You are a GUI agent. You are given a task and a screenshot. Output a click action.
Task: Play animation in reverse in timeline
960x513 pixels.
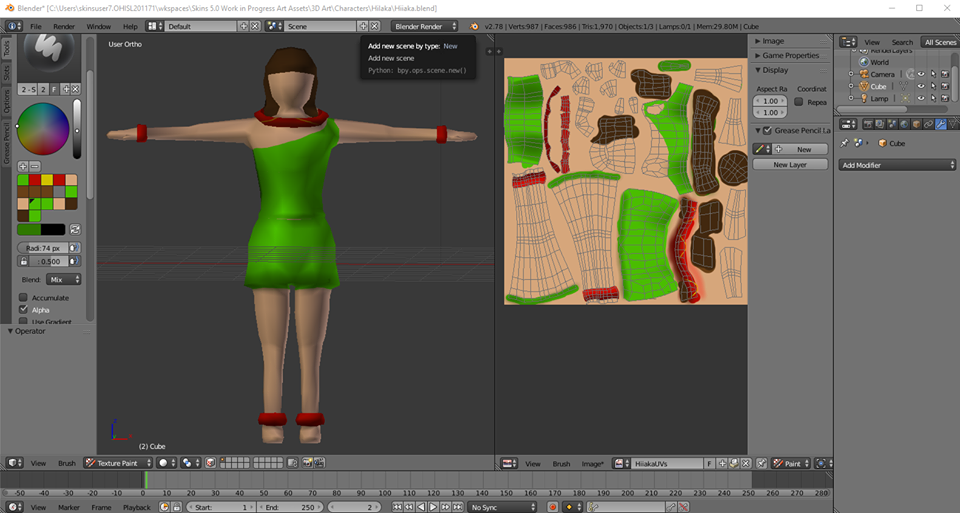(421, 507)
